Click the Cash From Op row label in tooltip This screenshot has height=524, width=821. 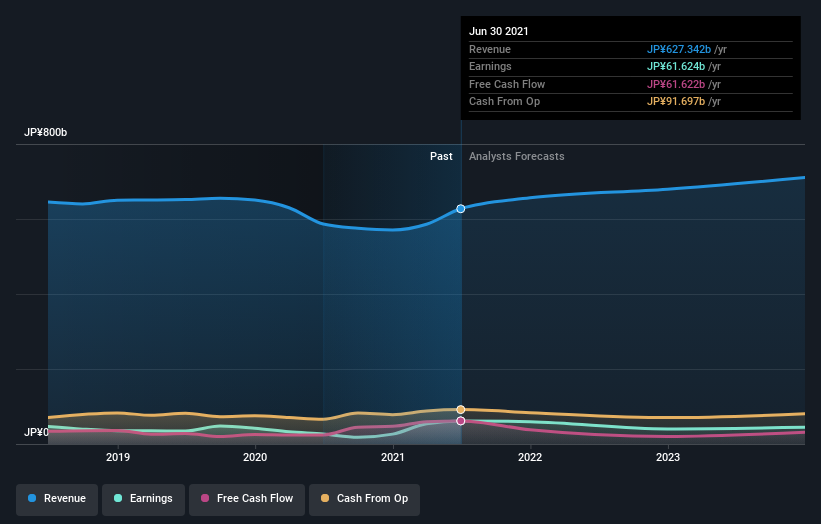504,102
